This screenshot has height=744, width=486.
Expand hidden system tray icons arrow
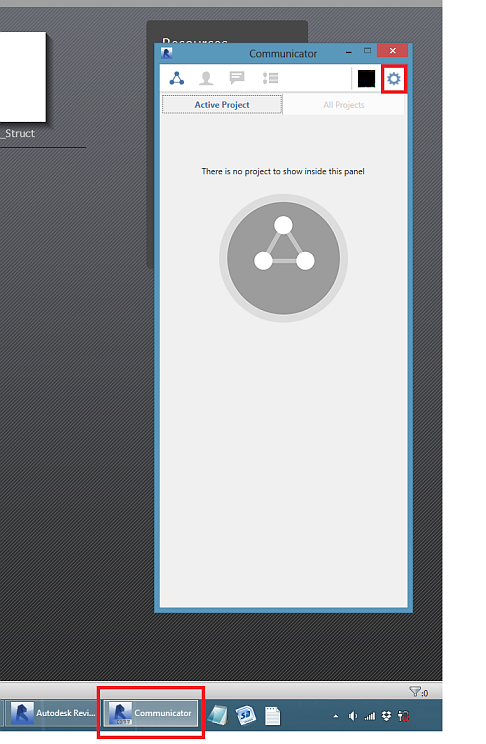point(336,716)
